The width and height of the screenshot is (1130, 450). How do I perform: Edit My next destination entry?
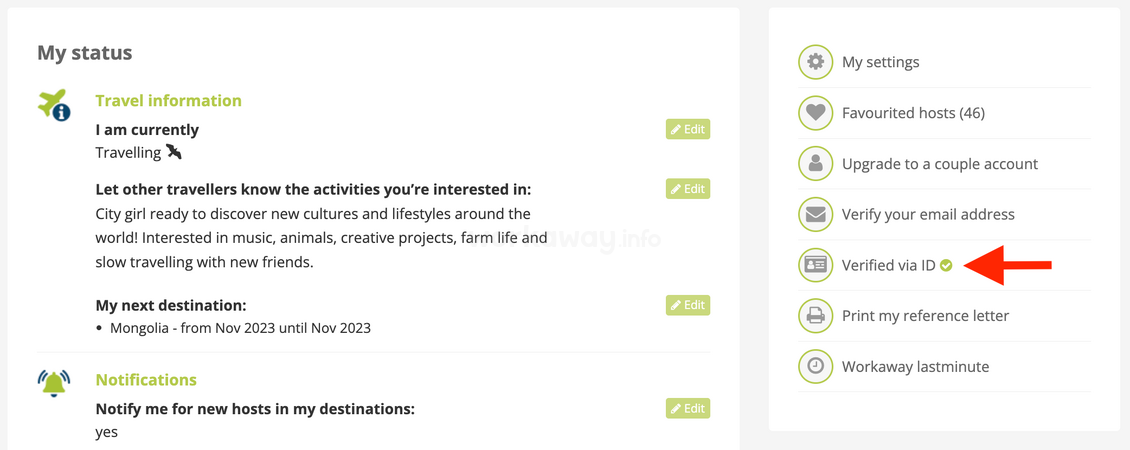688,305
